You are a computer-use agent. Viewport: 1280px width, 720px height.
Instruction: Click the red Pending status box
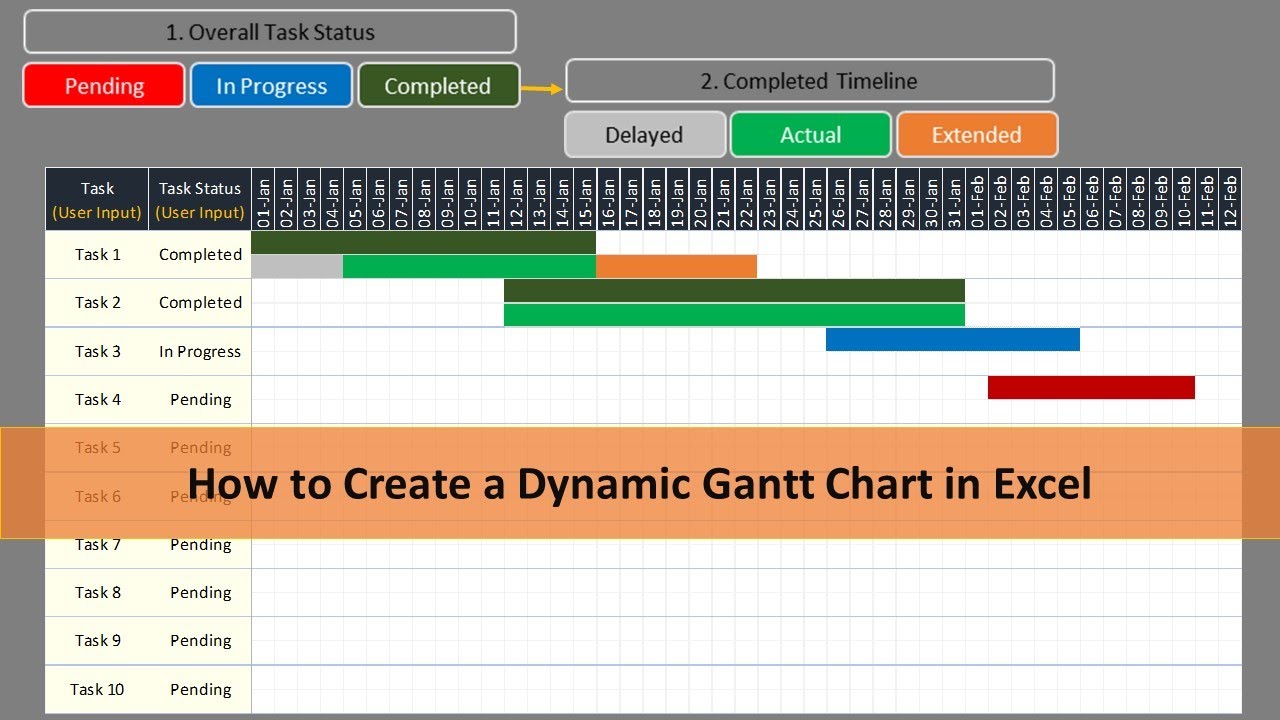coord(104,85)
